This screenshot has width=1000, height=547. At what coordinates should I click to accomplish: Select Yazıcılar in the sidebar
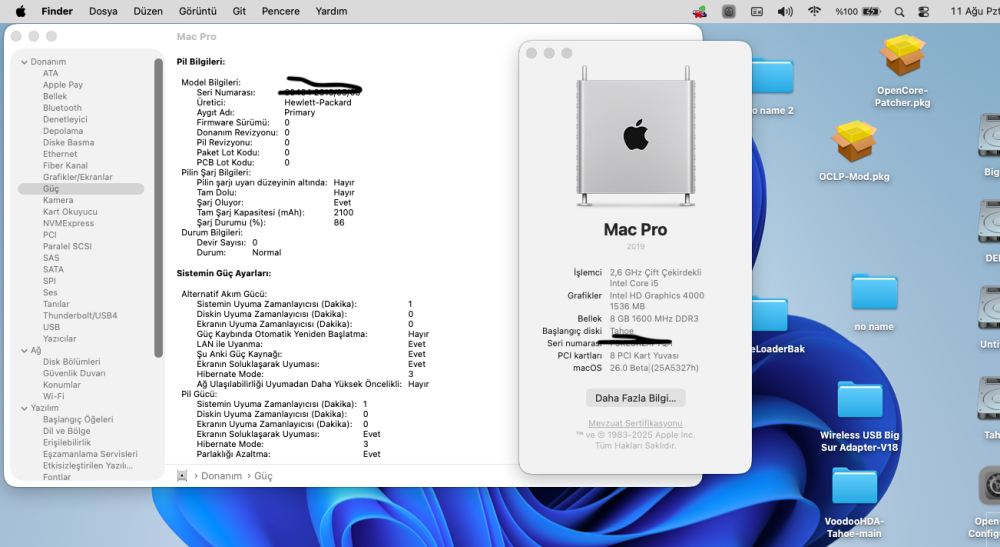coord(59,339)
